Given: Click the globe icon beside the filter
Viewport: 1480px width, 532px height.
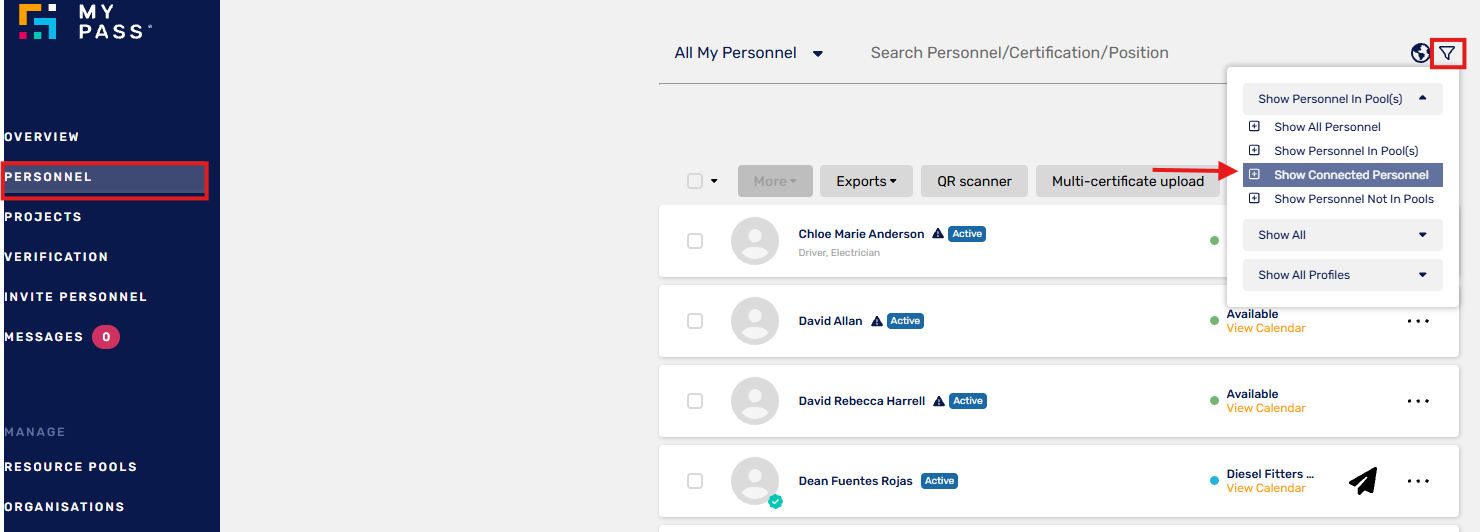Looking at the screenshot, I should pyautogui.click(x=1420, y=53).
